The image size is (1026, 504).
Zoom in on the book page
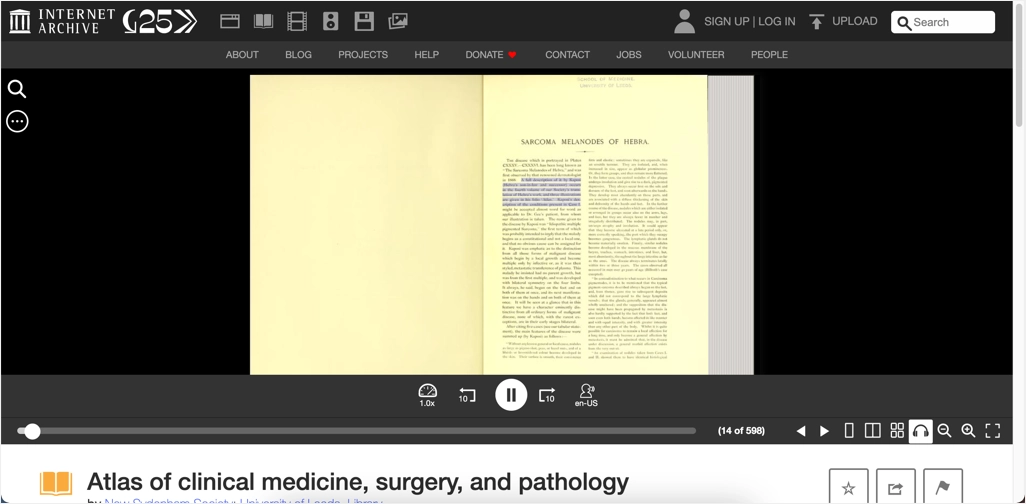(x=968, y=431)
